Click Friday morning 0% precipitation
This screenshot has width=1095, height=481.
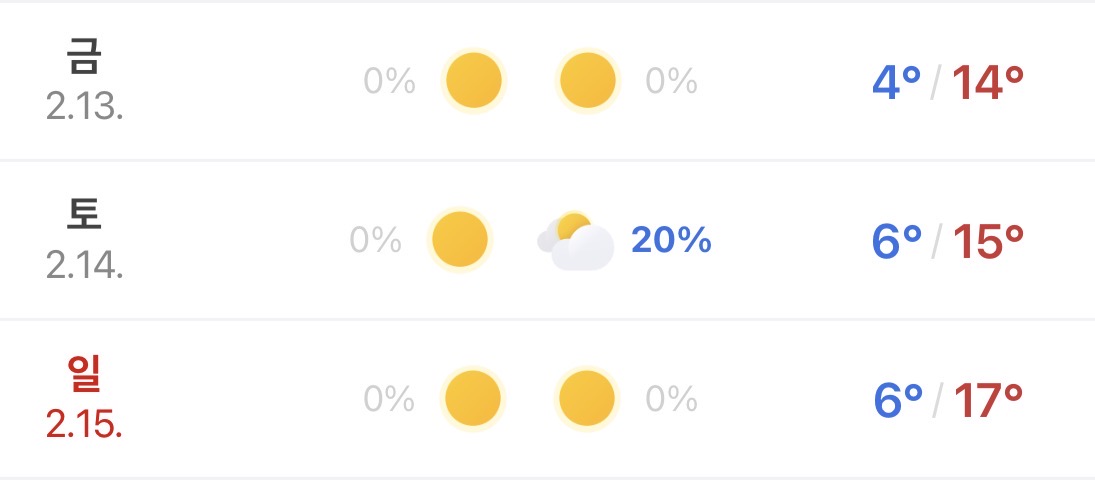pos(389,81)
